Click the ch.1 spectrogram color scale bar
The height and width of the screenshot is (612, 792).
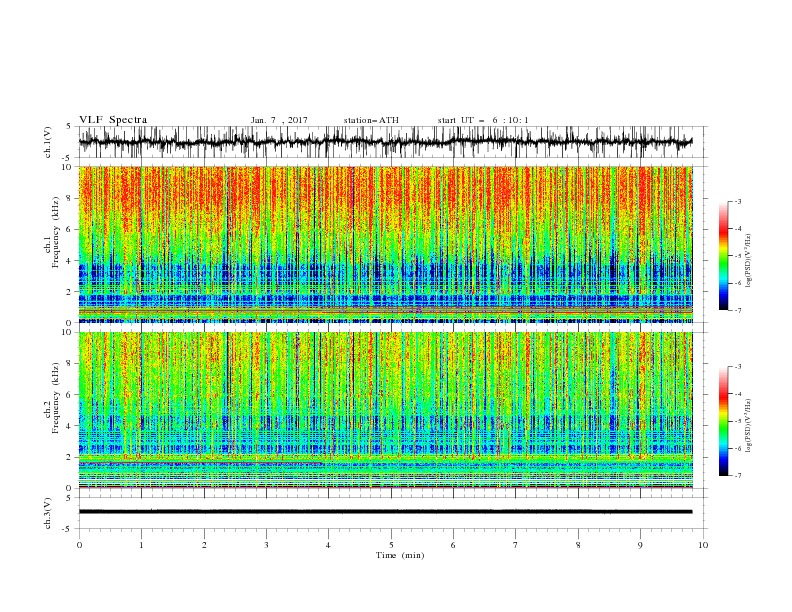(723, 256)
